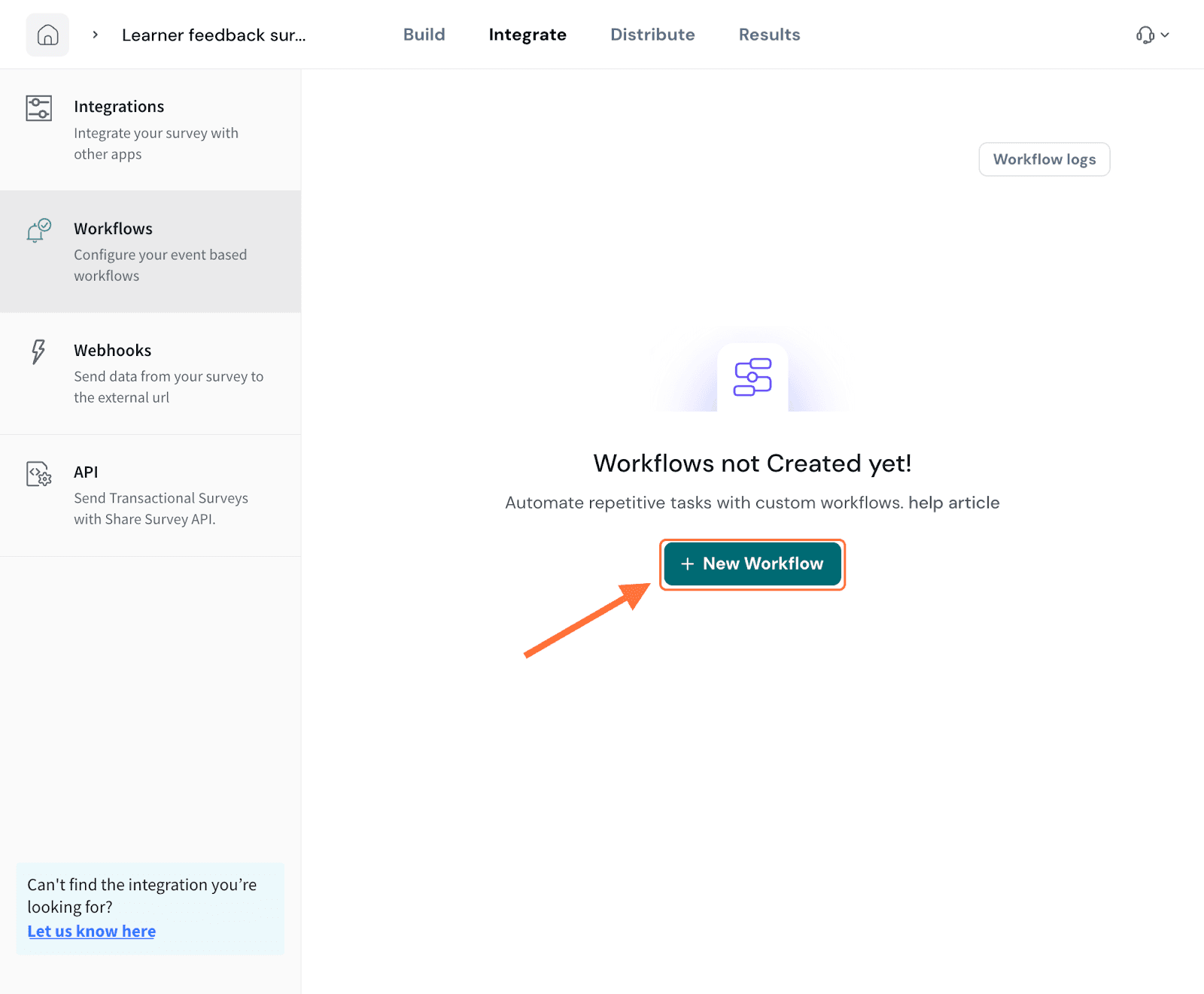Screen dimensions: 1204x994
Task: Click the API code-gear icon
Action: 38,474
